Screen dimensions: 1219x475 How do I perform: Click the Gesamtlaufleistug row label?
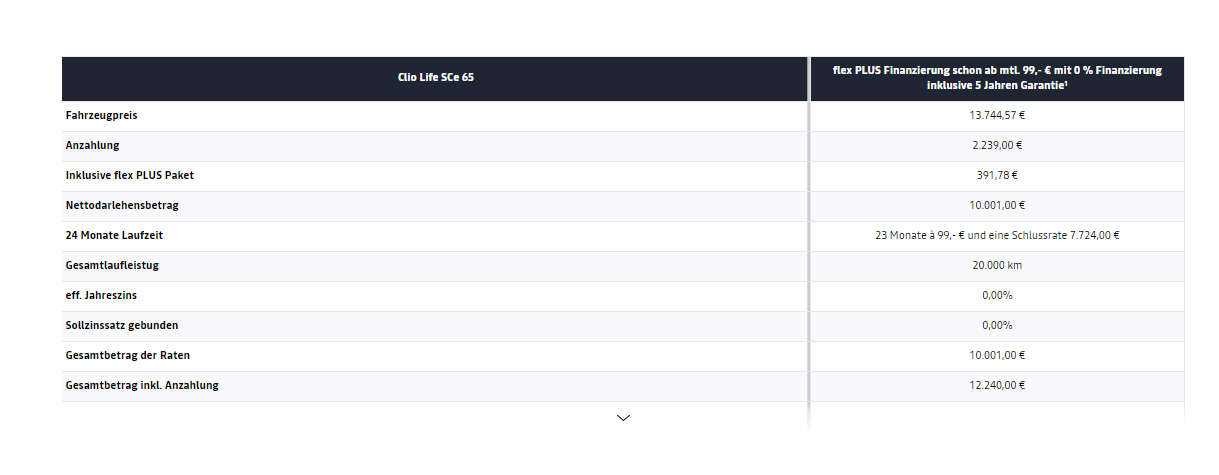pyautogui.click(x=113, y=266)
